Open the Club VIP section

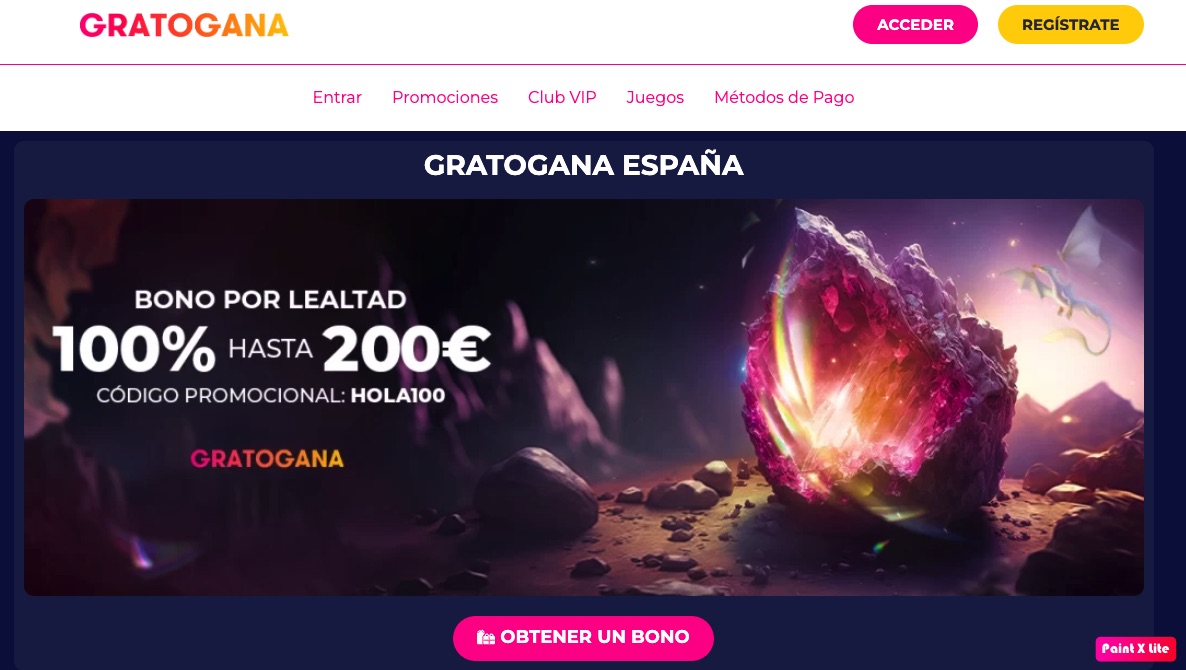pyautogui.click(x=562, y=98)
